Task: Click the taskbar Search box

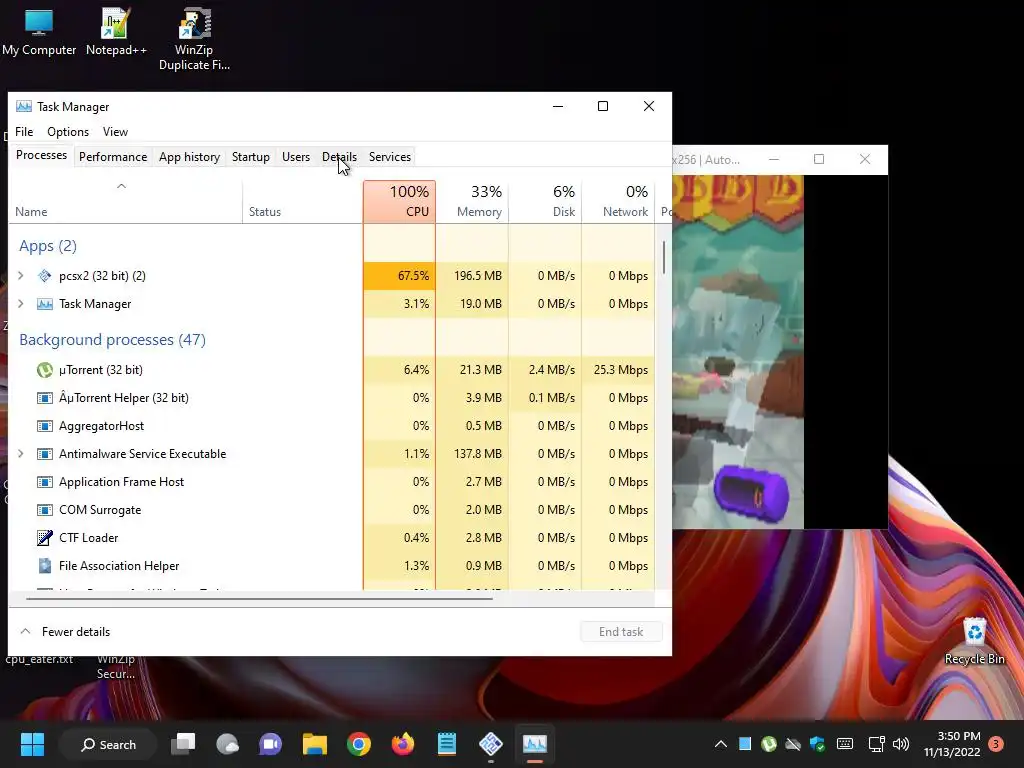Action: [108, 744]
